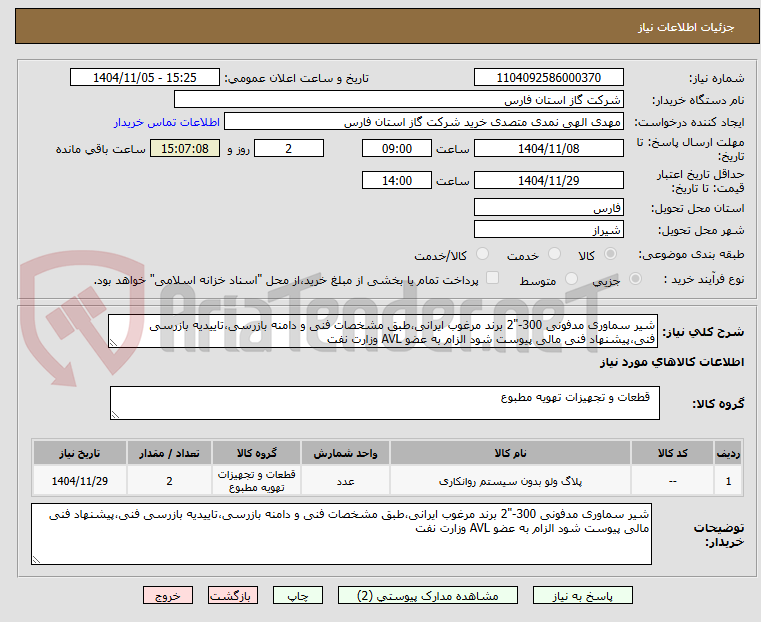Click the ردیف column header
761x622 pixels.
[x=728, y=453]
